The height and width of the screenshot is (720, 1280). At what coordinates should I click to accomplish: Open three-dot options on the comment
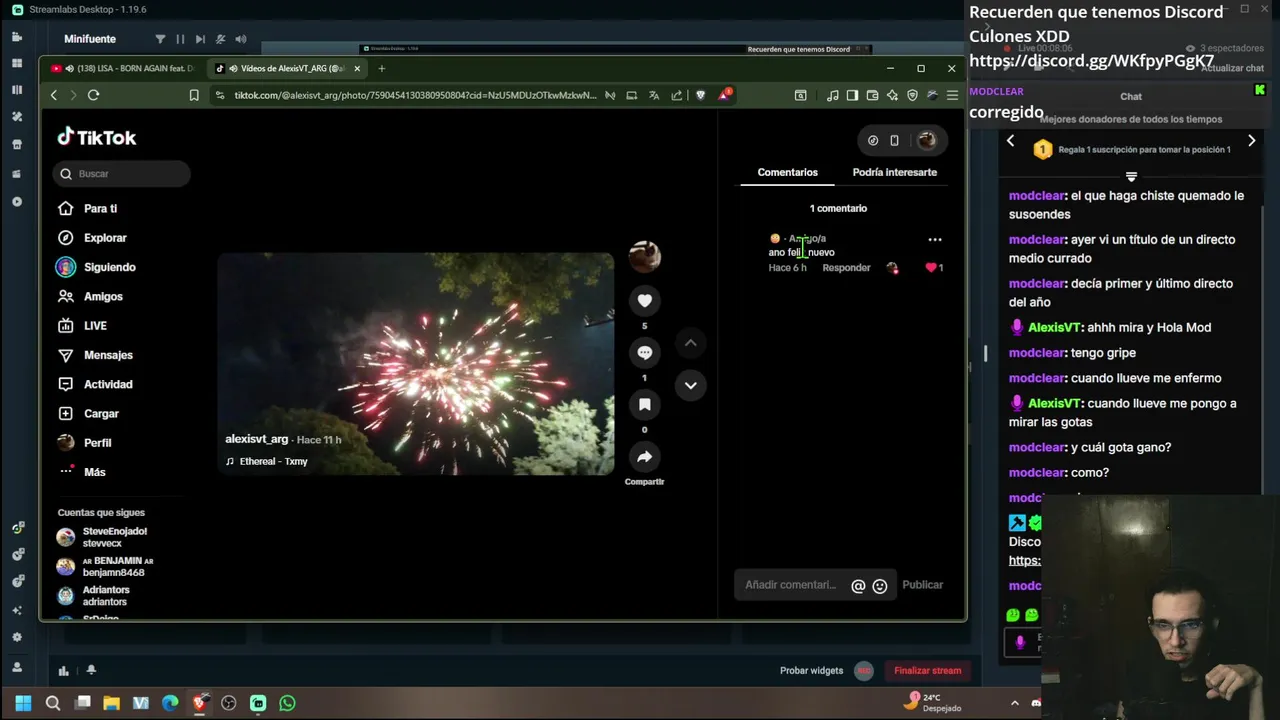click(x=935, y=239)
